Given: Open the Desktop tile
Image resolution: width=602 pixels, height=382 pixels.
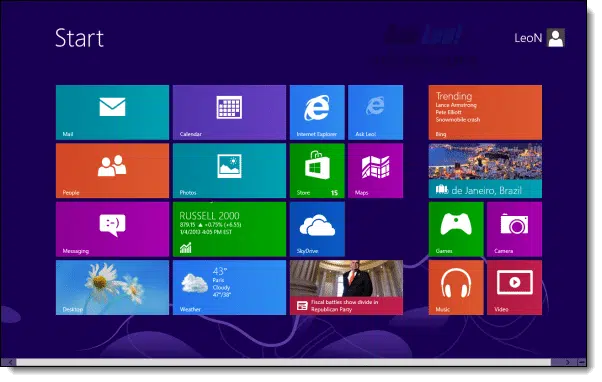Looking at the screenshot, I should tap(112, 288).
